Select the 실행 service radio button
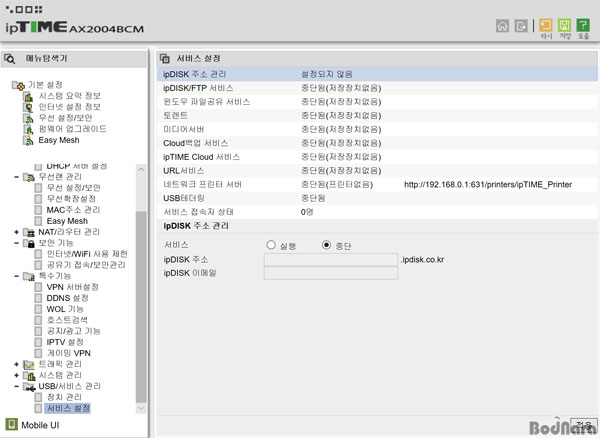Viewport: 600px width, 438px height. 271,245
